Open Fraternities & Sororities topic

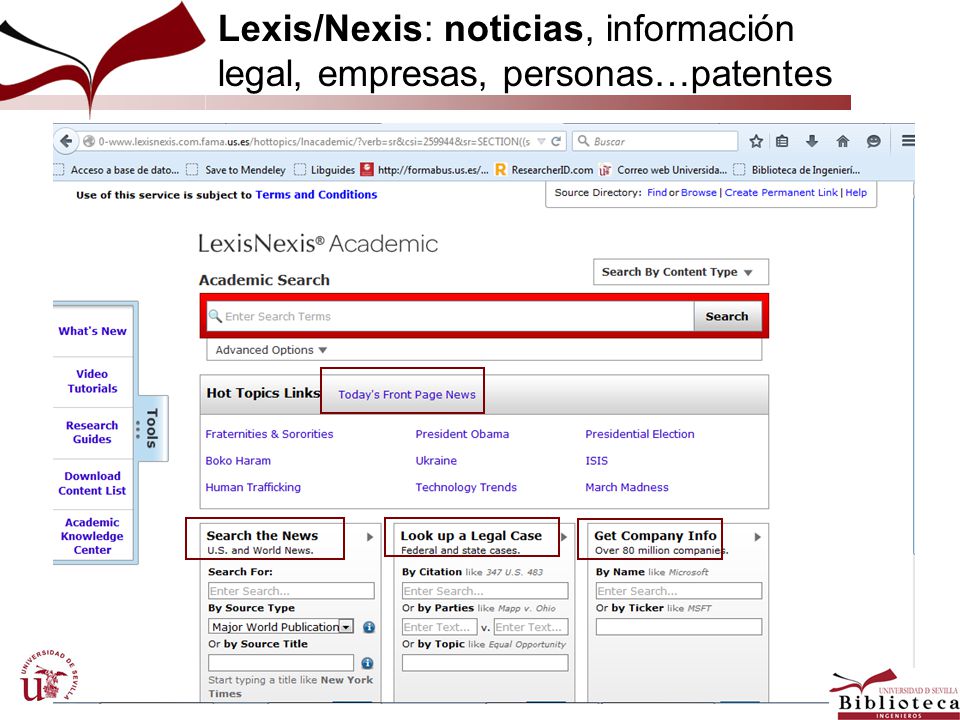269,434
